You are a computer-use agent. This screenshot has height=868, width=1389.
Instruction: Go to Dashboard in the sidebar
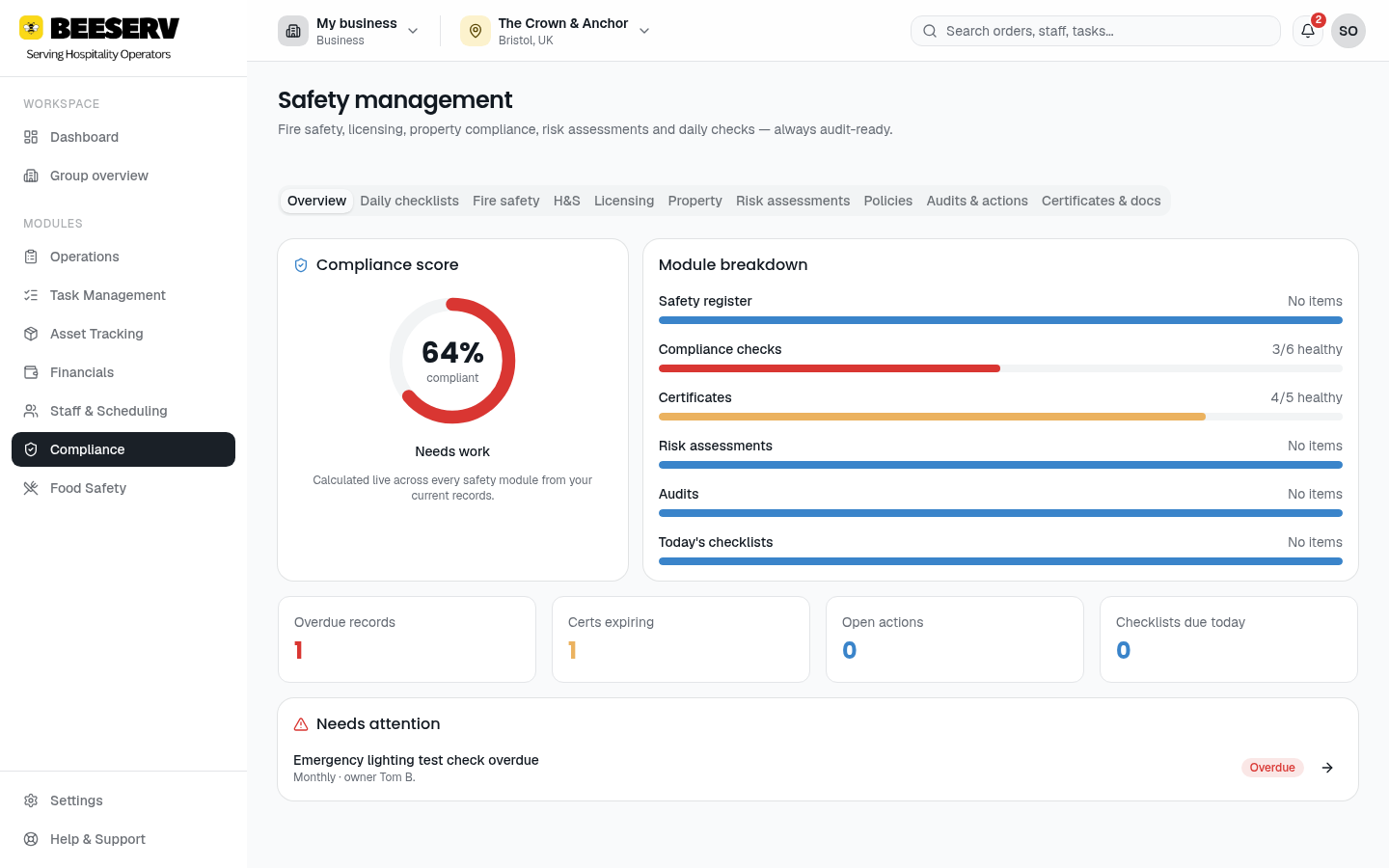click(x=123, y=137)
